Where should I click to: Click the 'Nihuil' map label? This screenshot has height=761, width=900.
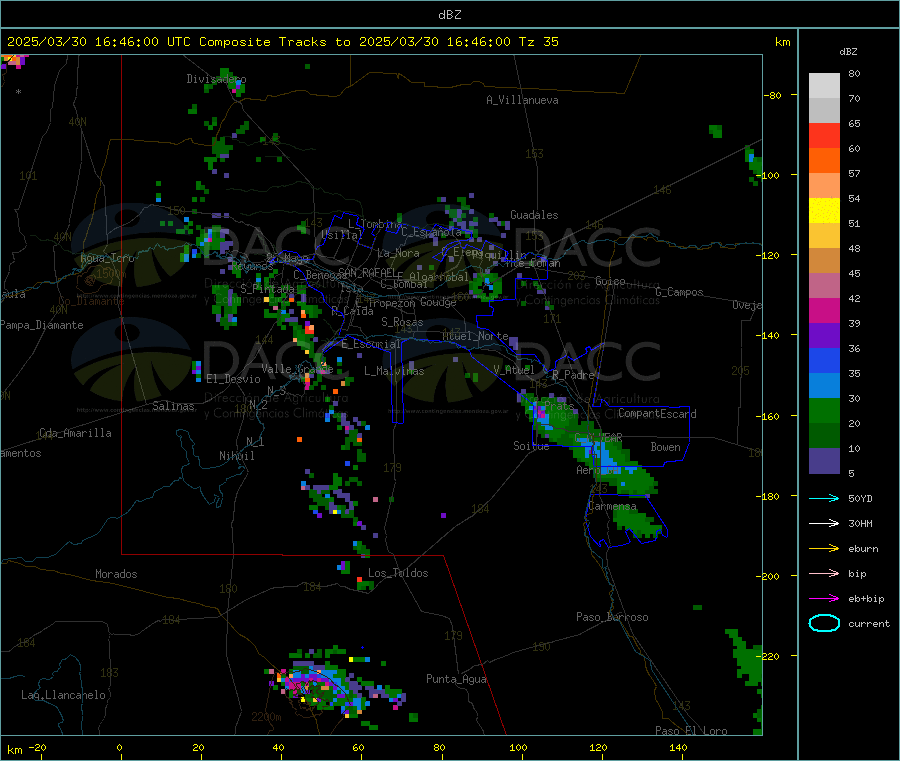(x=237, y=456)
